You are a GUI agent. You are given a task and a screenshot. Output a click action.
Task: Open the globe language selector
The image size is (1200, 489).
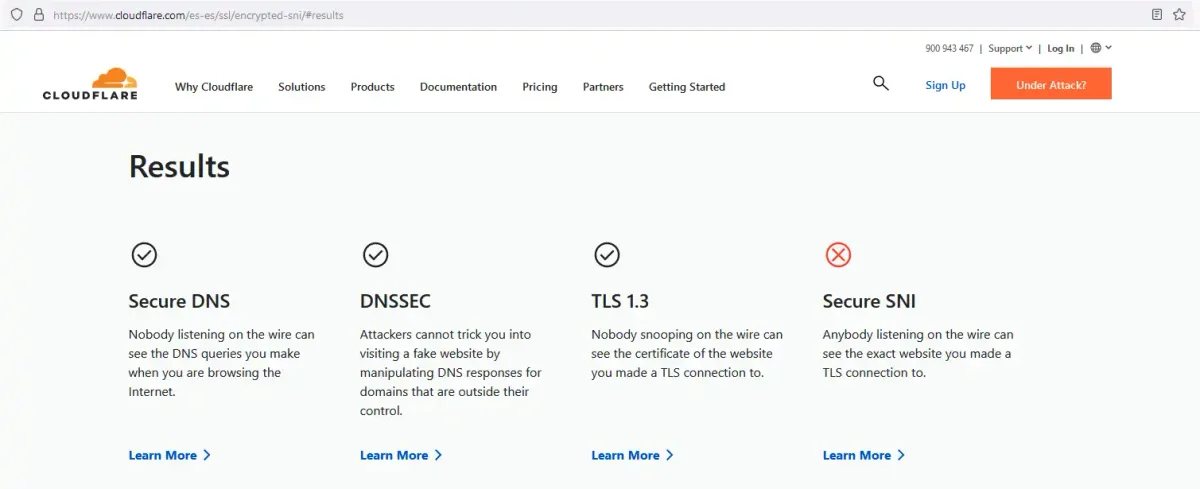point(1101,48)
